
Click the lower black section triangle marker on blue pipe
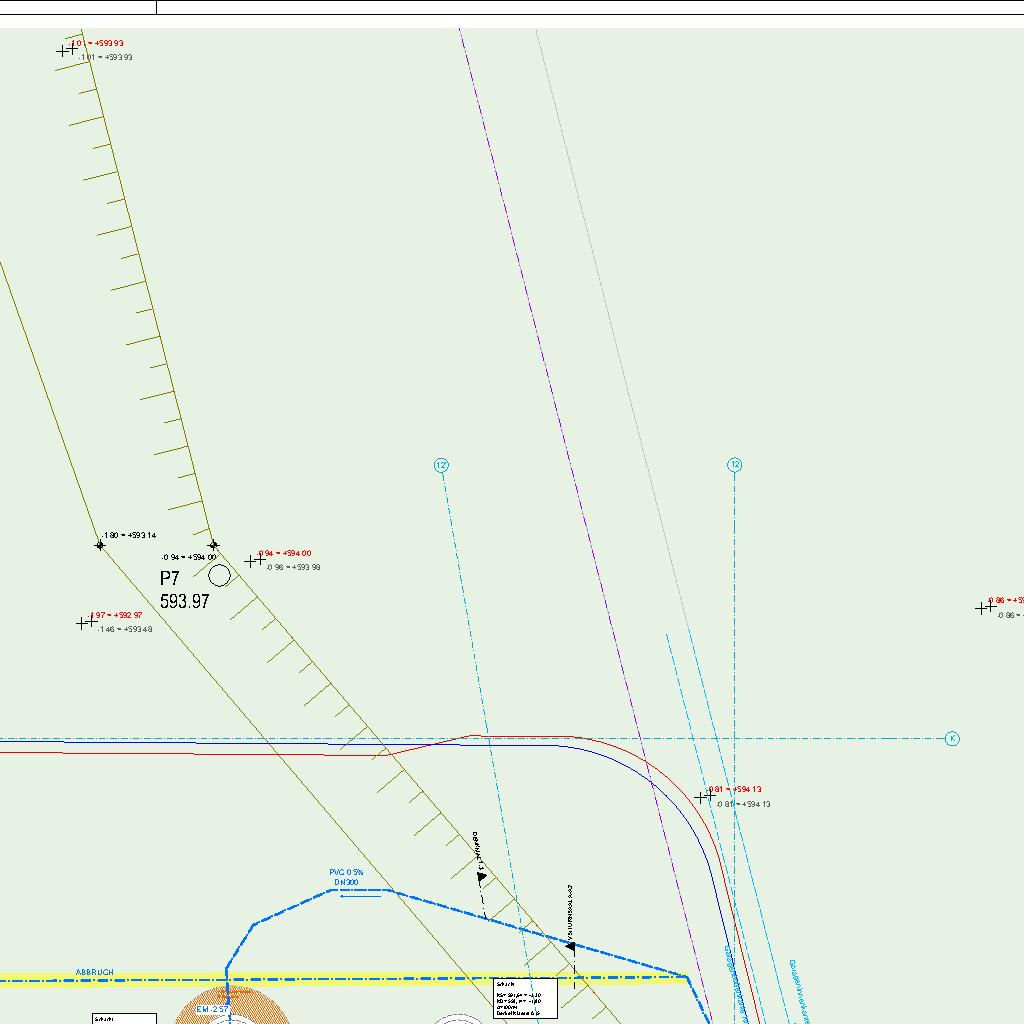tap(571, 946)
